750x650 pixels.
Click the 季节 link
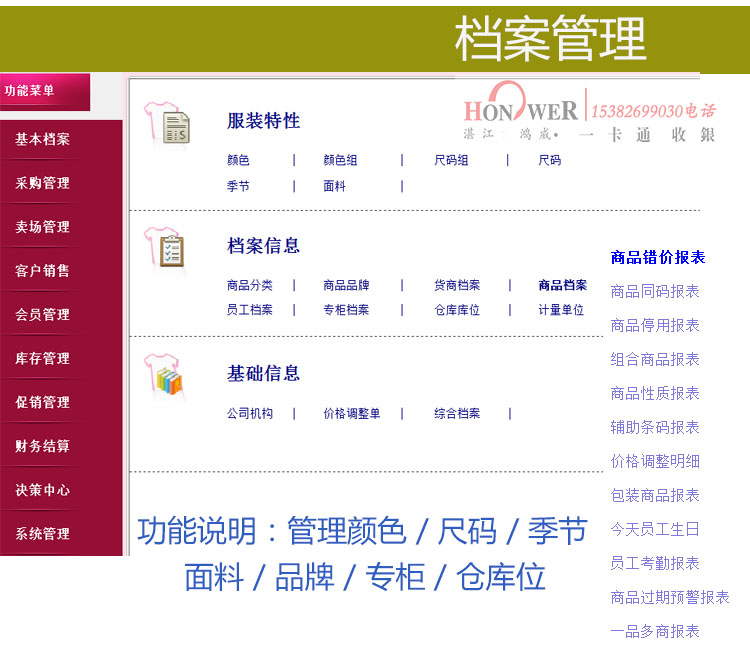click(238, 186)
